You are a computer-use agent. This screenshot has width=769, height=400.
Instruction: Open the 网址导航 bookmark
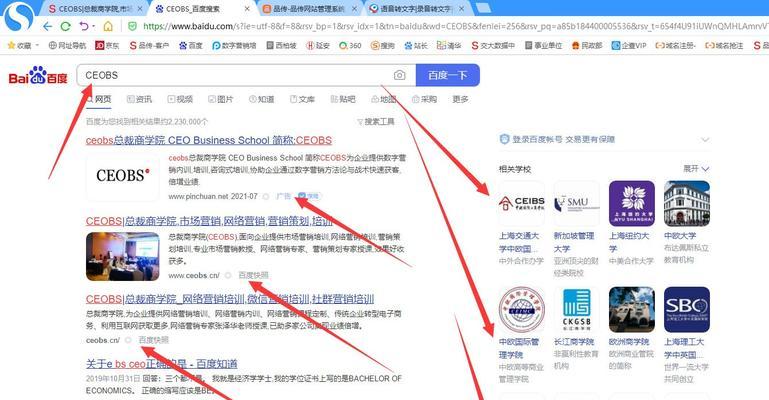tap(67, 45)
